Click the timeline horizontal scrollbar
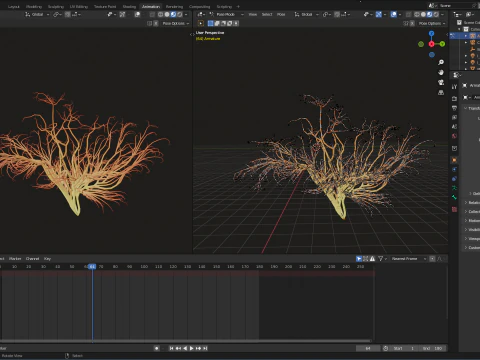This screenshot has width=480, height=360. pos(185,341)
